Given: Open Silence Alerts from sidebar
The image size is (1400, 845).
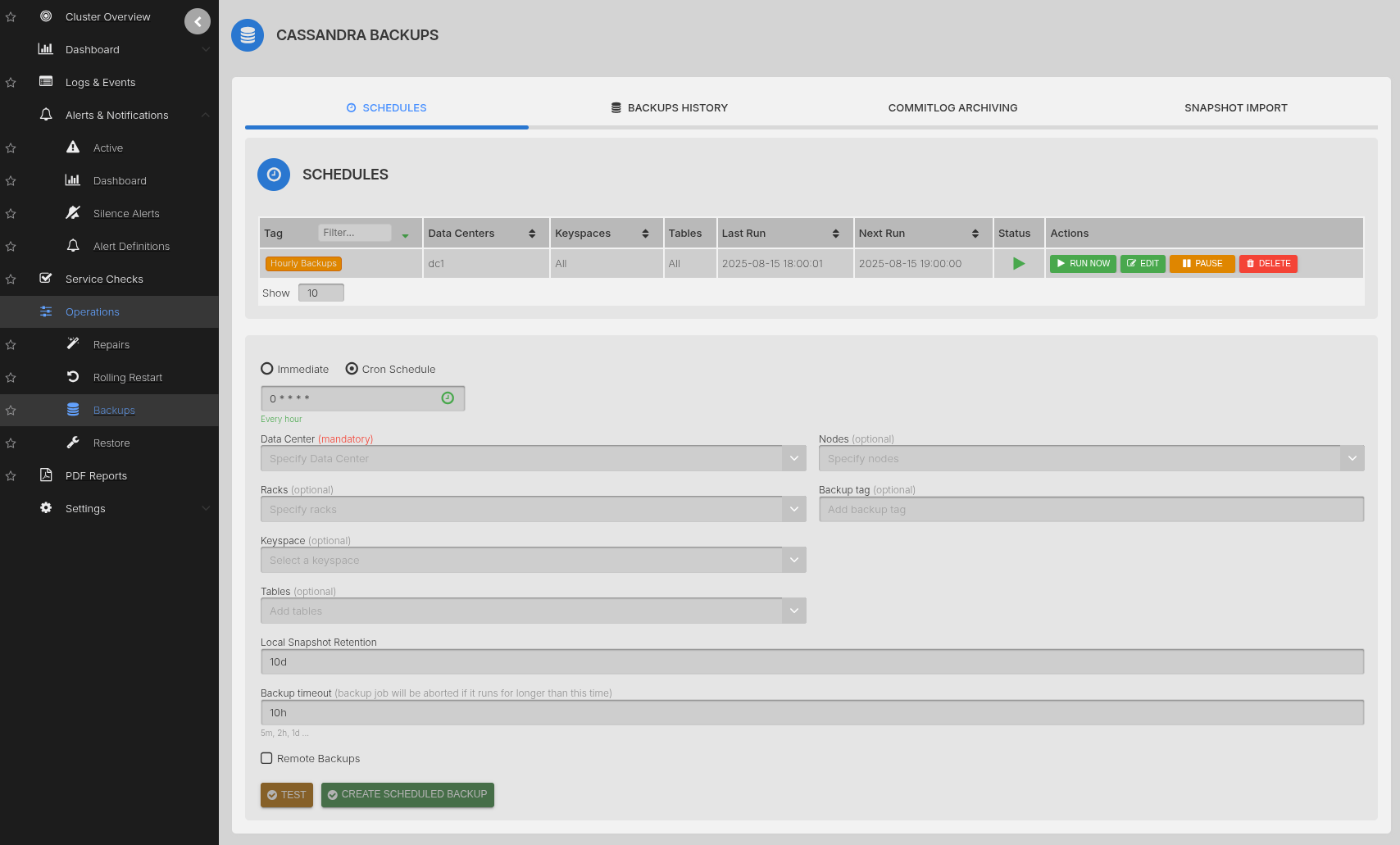Looking at the screenshot, I should tap(126, 214).
